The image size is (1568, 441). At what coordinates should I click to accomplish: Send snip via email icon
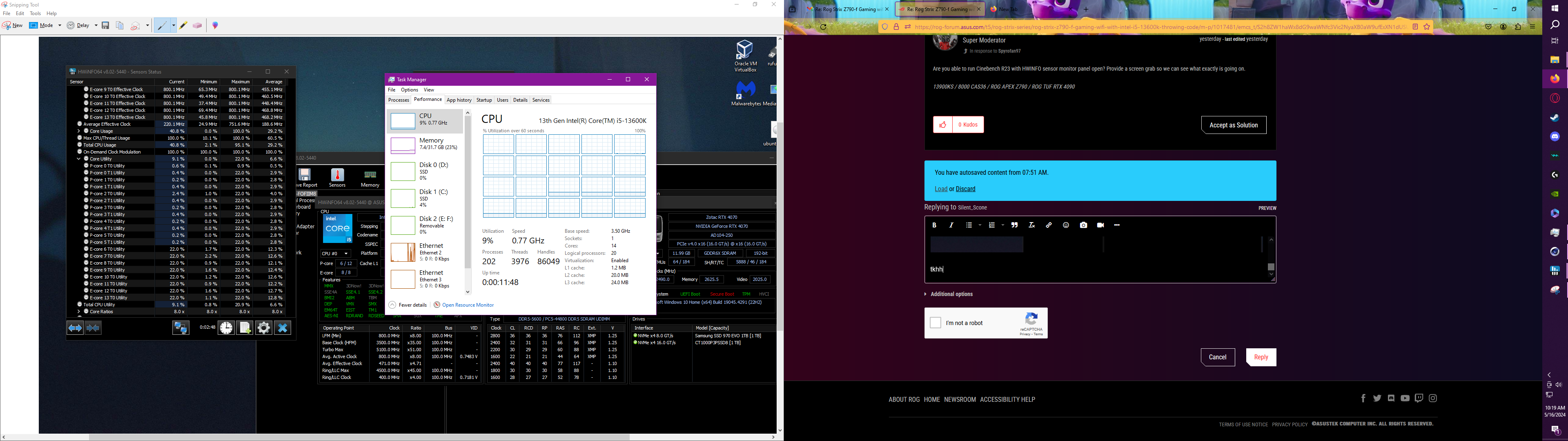tap(136, 26)
